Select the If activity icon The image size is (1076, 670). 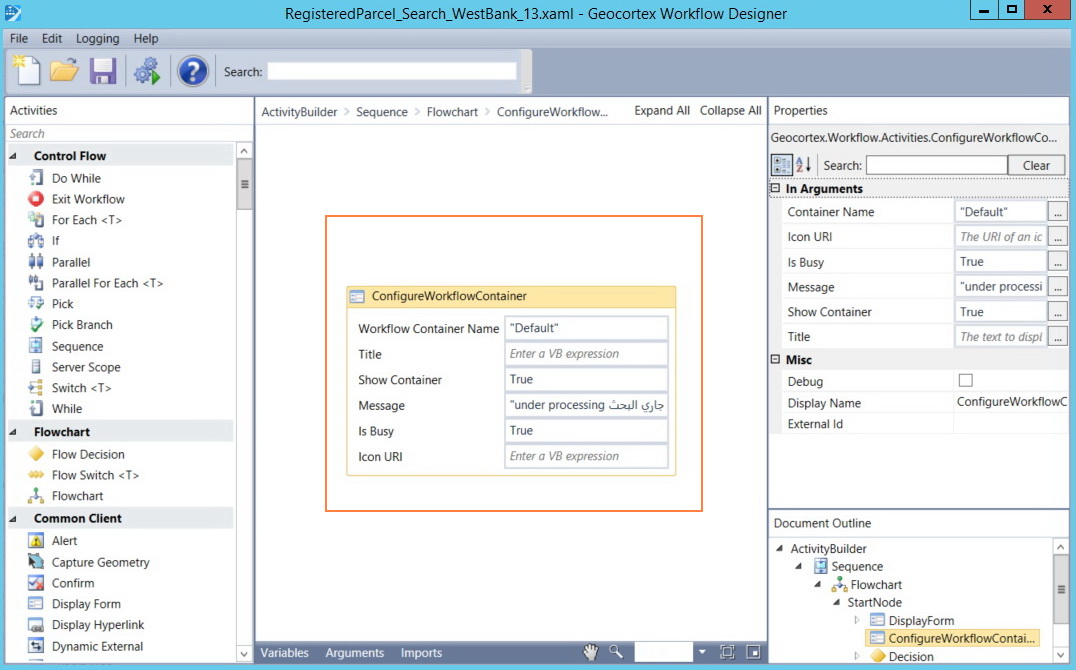[36, 241]
